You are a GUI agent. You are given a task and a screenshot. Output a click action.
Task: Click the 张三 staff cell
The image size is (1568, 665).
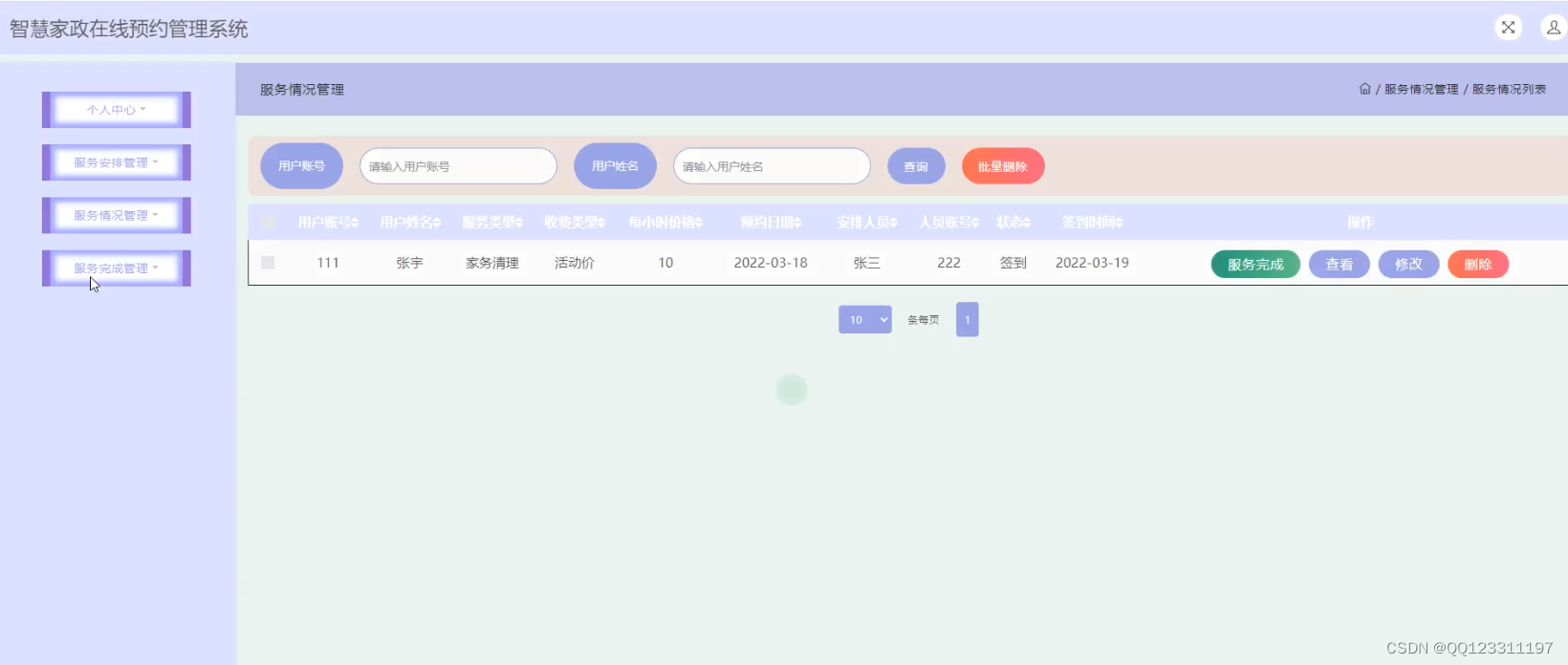(x=867, y=263)
